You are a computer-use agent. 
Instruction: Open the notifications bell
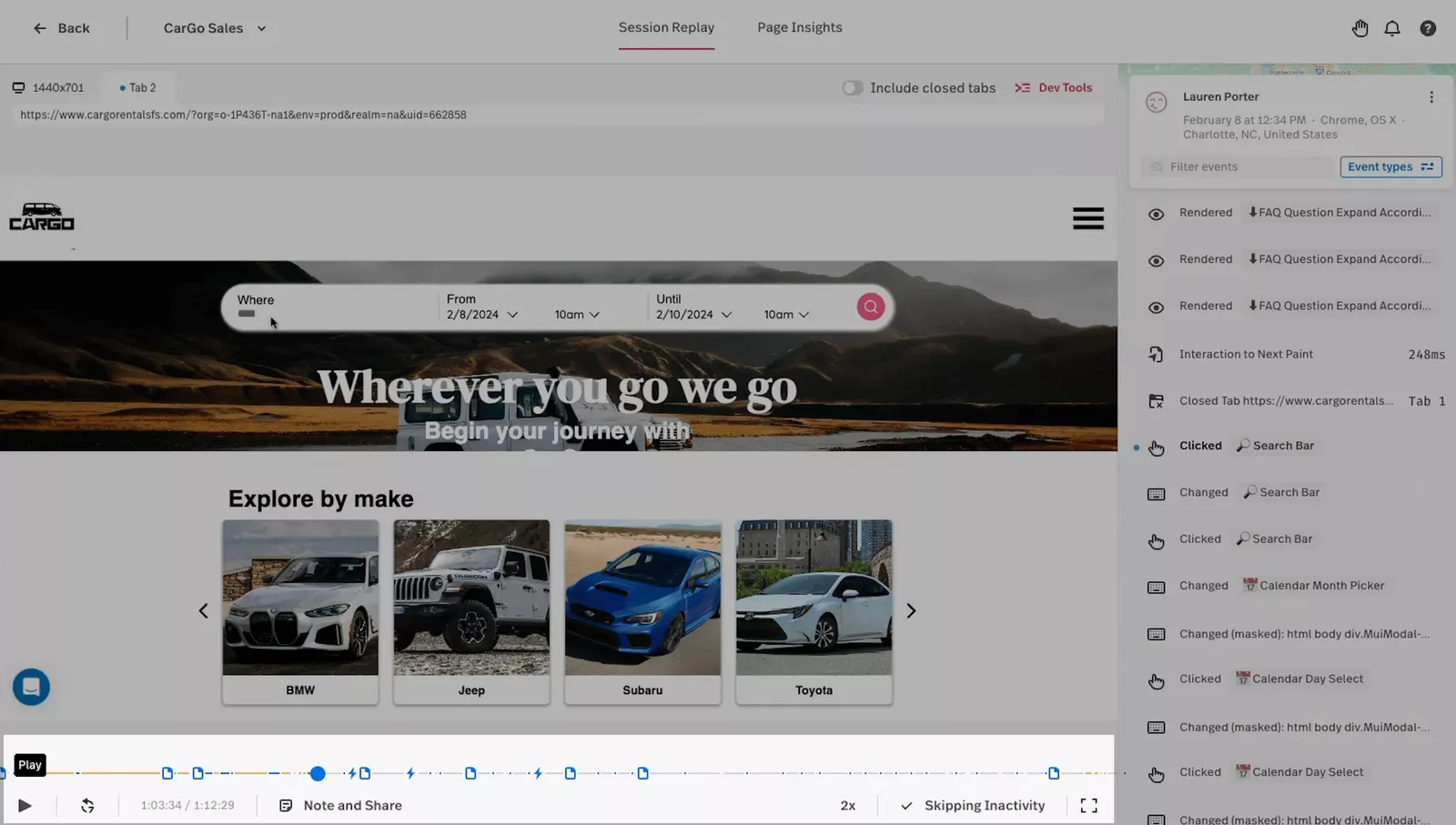(1391, 28)
